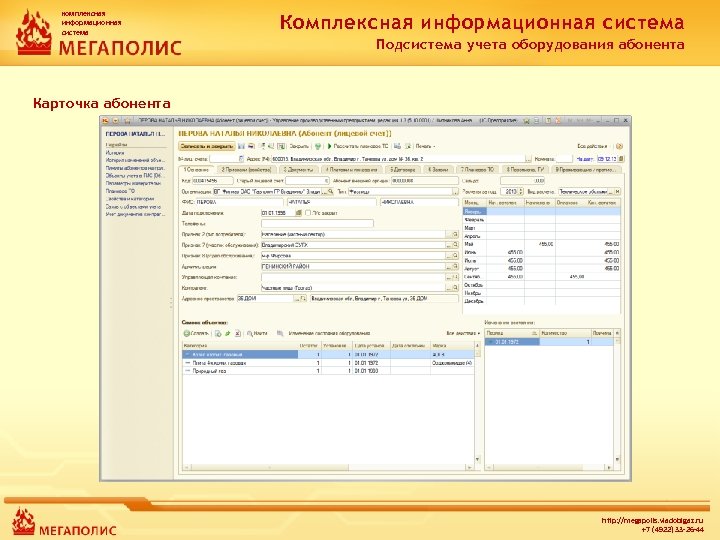Open the '7 Плановое ТО' tab
The height and width of the screenshot is (540, 720).
click(477, 169)
